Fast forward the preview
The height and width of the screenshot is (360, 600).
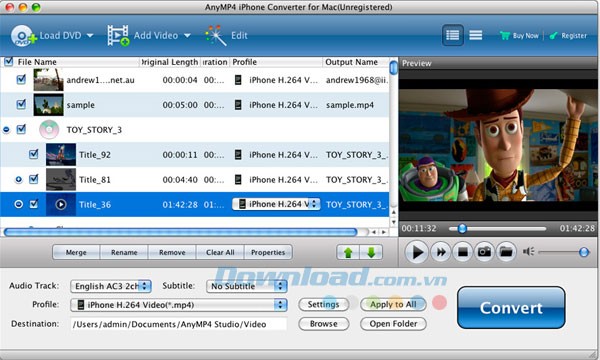[x=441, y=252]
